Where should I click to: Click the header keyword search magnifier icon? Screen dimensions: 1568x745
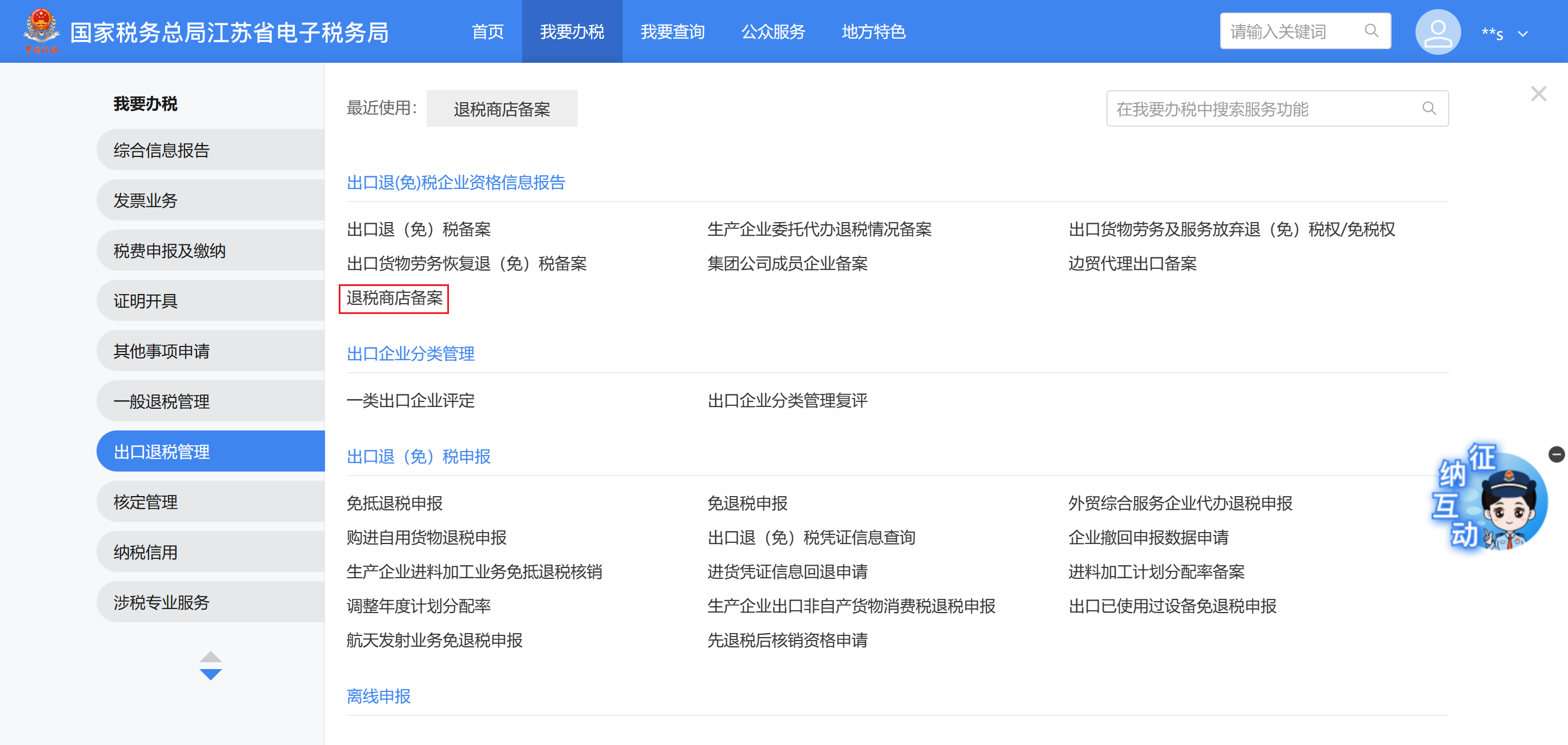(x=1371, y=31)
